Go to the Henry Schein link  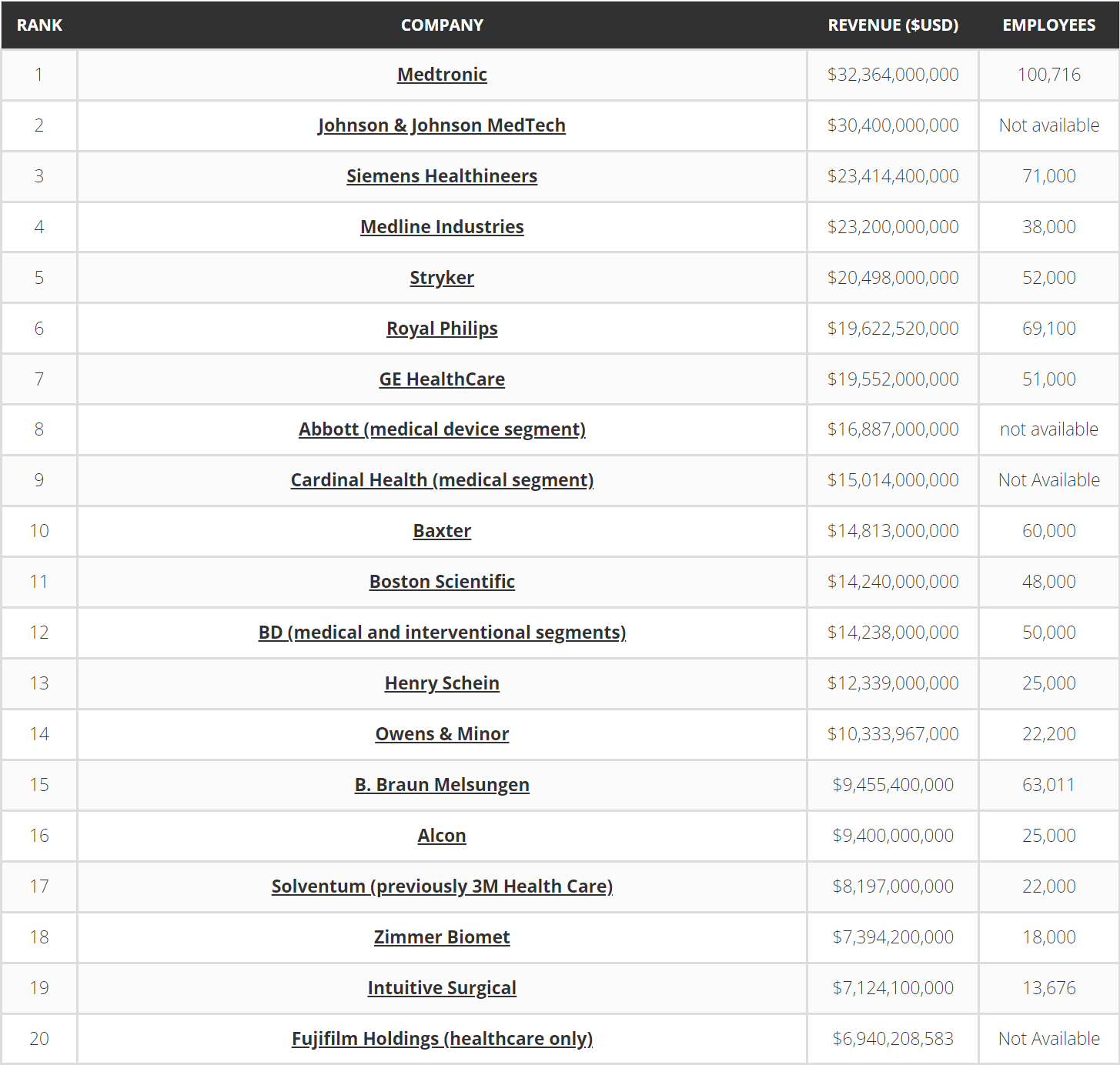442,683
